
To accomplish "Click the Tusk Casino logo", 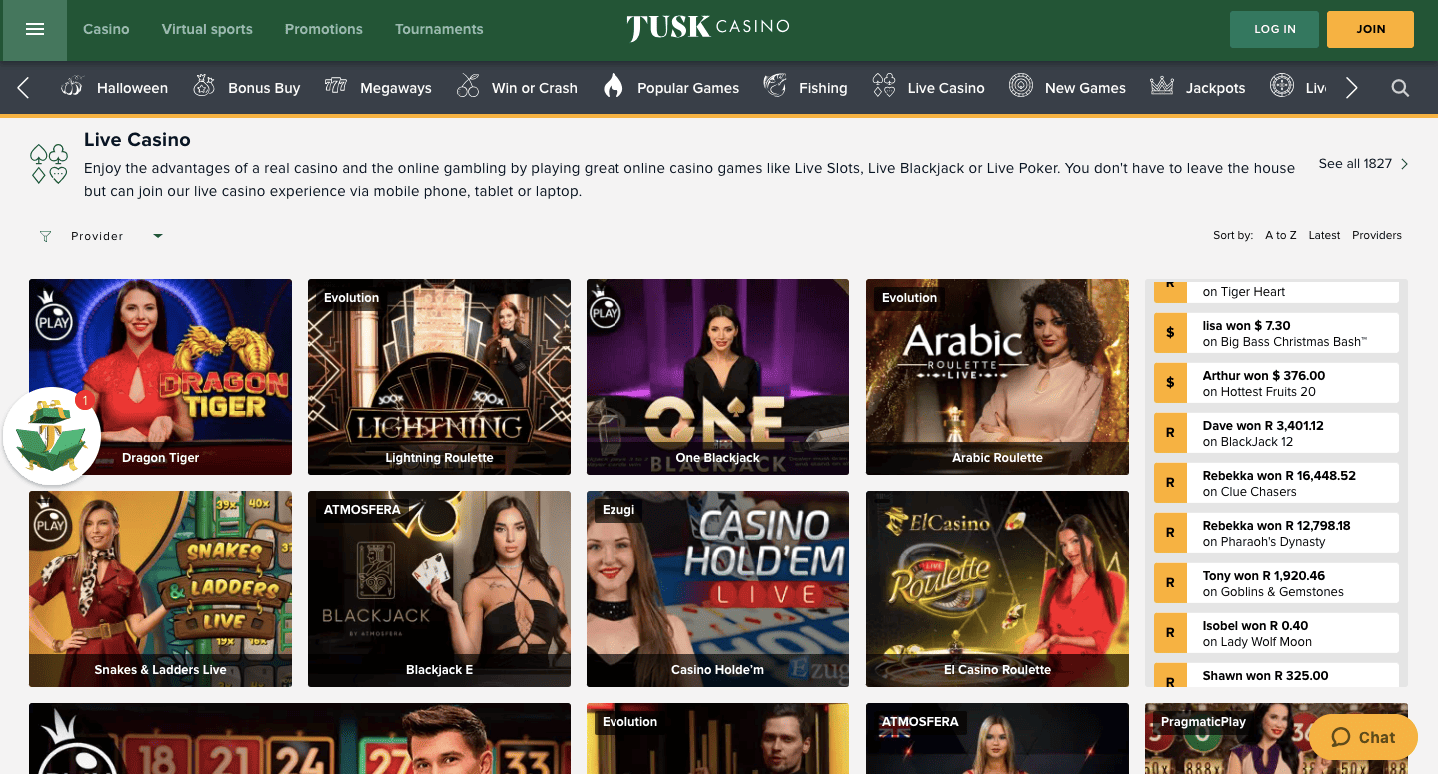I will [x=708, y=28].
